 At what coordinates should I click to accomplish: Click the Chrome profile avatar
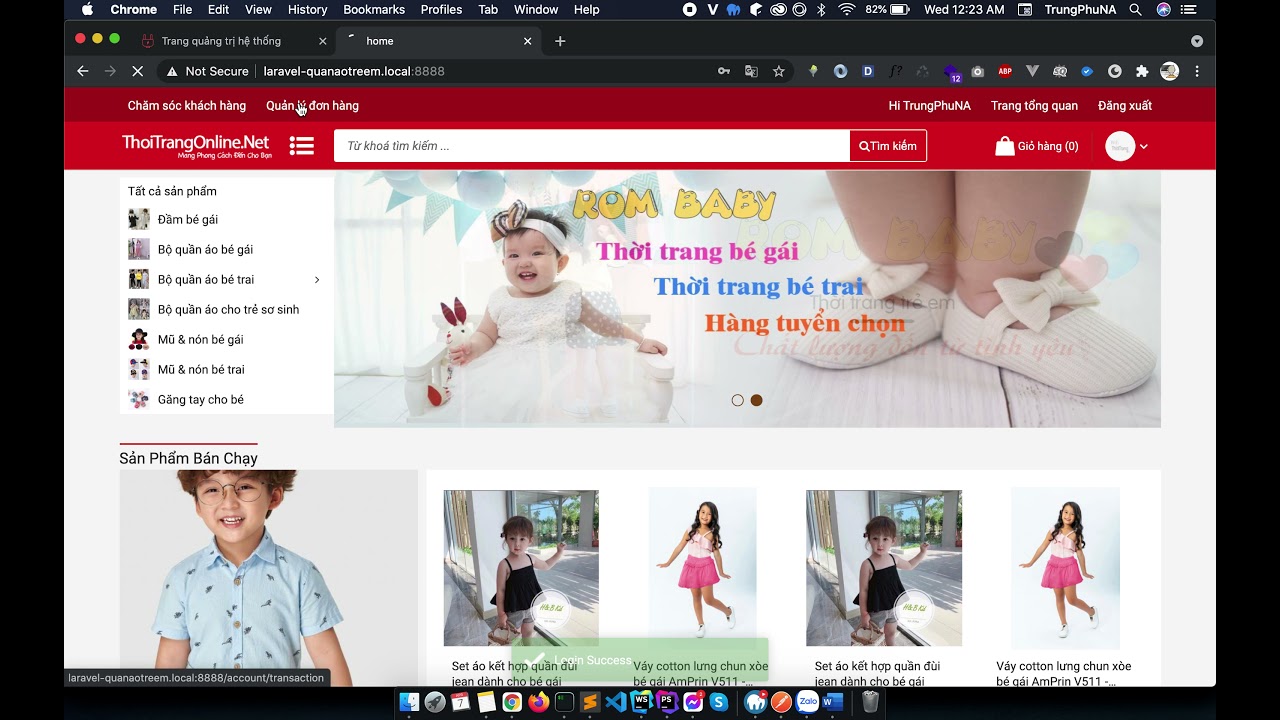pyautogui.click(x=1169, y=71)
